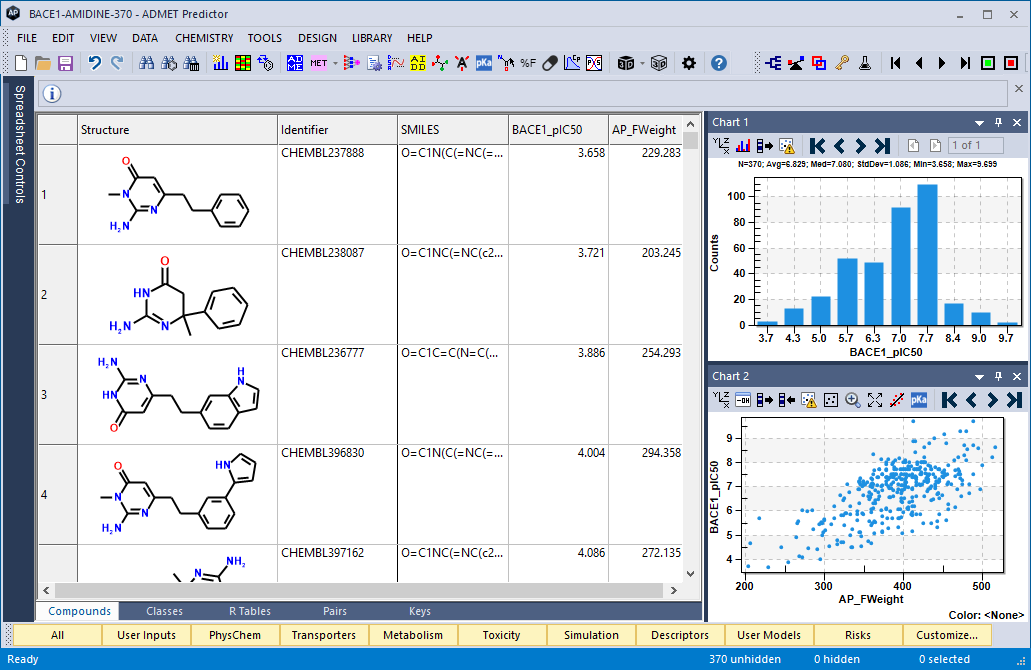Click the flask icon in toolbar
The height and width of the screenshot is (670, 1031).
(x=865, y=63)
